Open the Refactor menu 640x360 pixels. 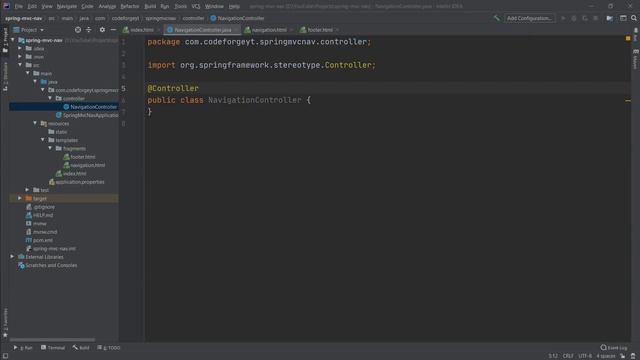pyautogui.click(x=130, y=6)
